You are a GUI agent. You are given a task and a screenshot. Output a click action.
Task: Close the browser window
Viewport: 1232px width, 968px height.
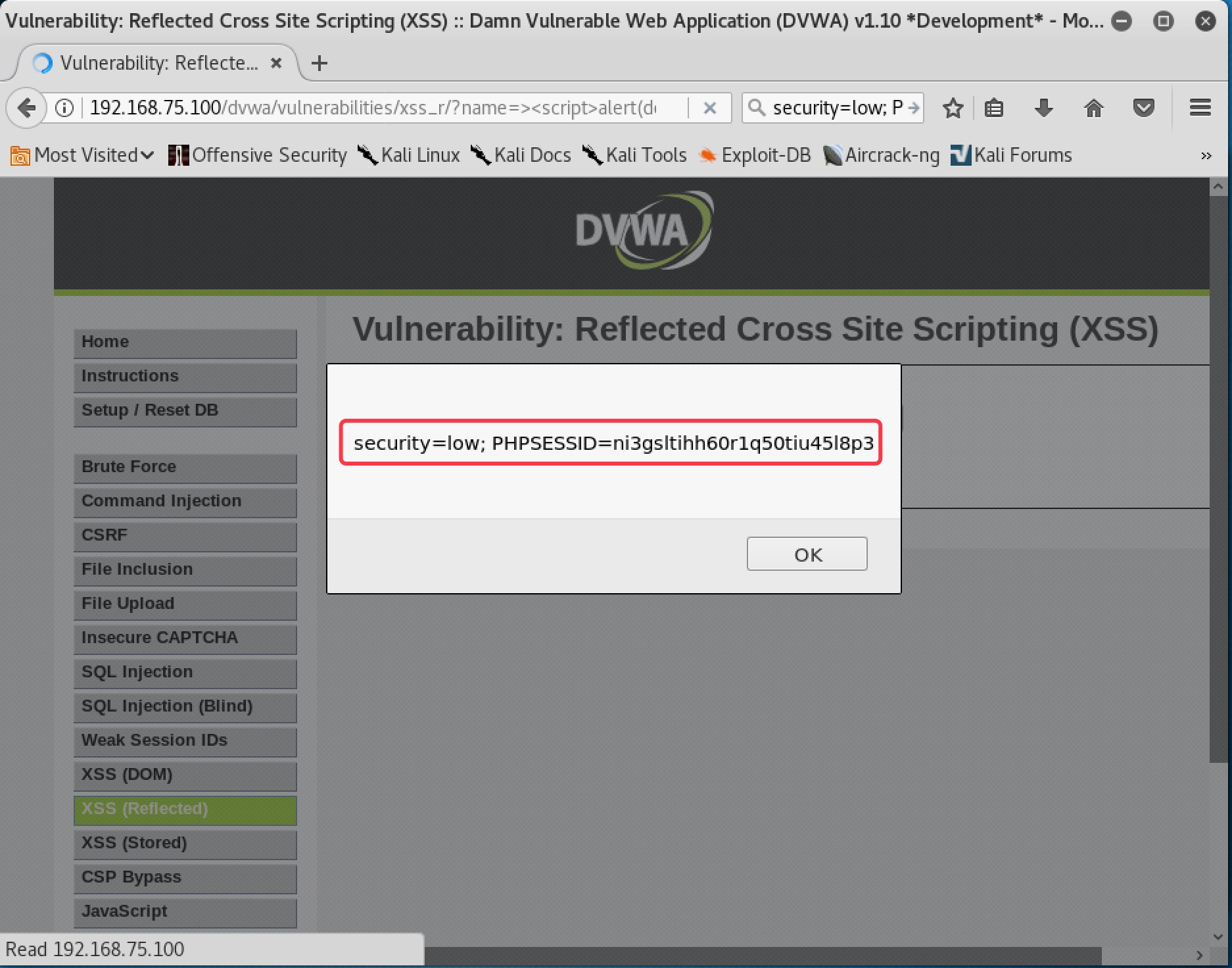[x=1205, y=21]
